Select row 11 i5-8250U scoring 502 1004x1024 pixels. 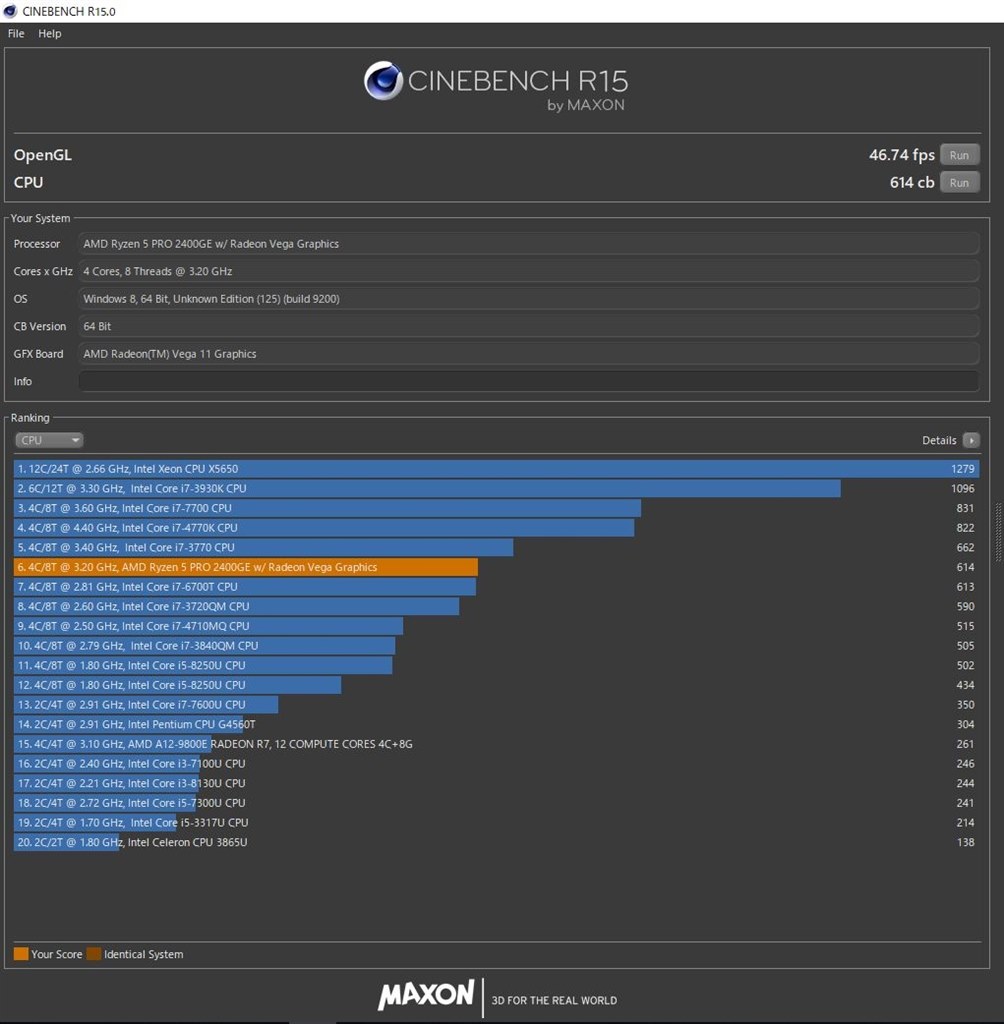(x=496, y=665)
